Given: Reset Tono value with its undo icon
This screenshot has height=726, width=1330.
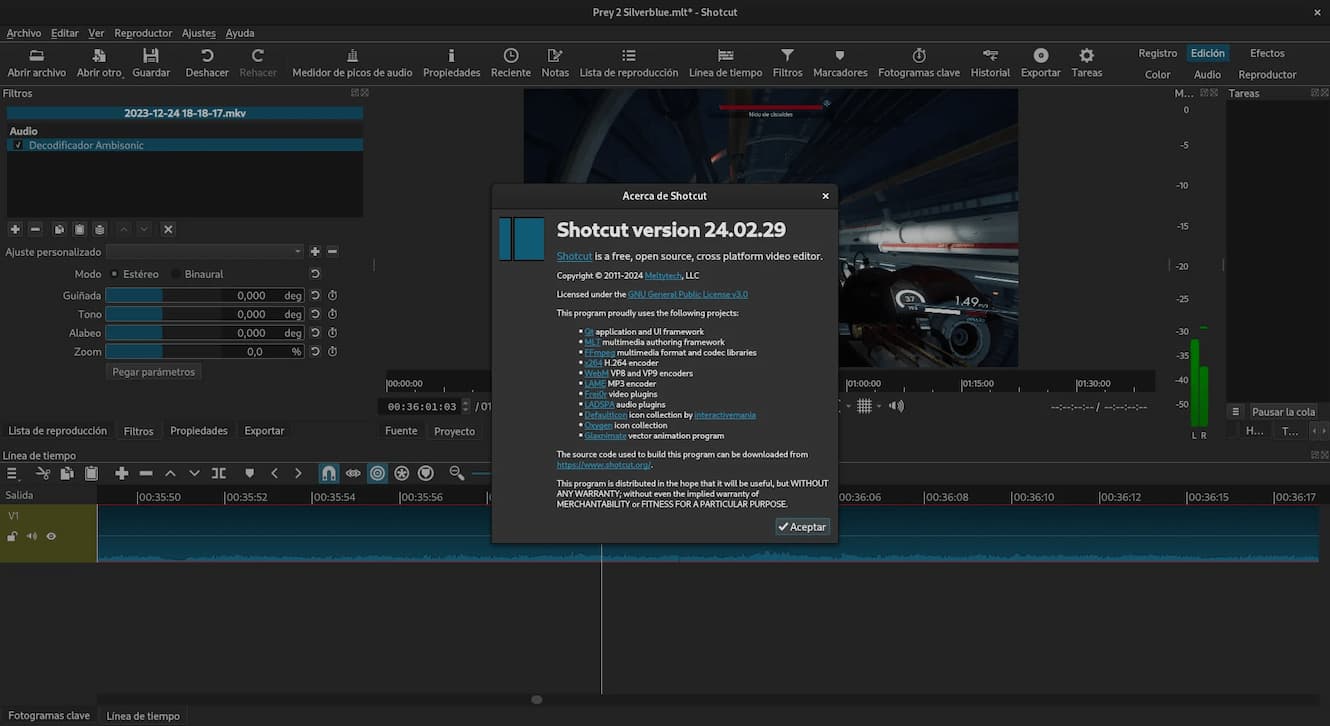Looking at the screenshot, I should [315, 314].
